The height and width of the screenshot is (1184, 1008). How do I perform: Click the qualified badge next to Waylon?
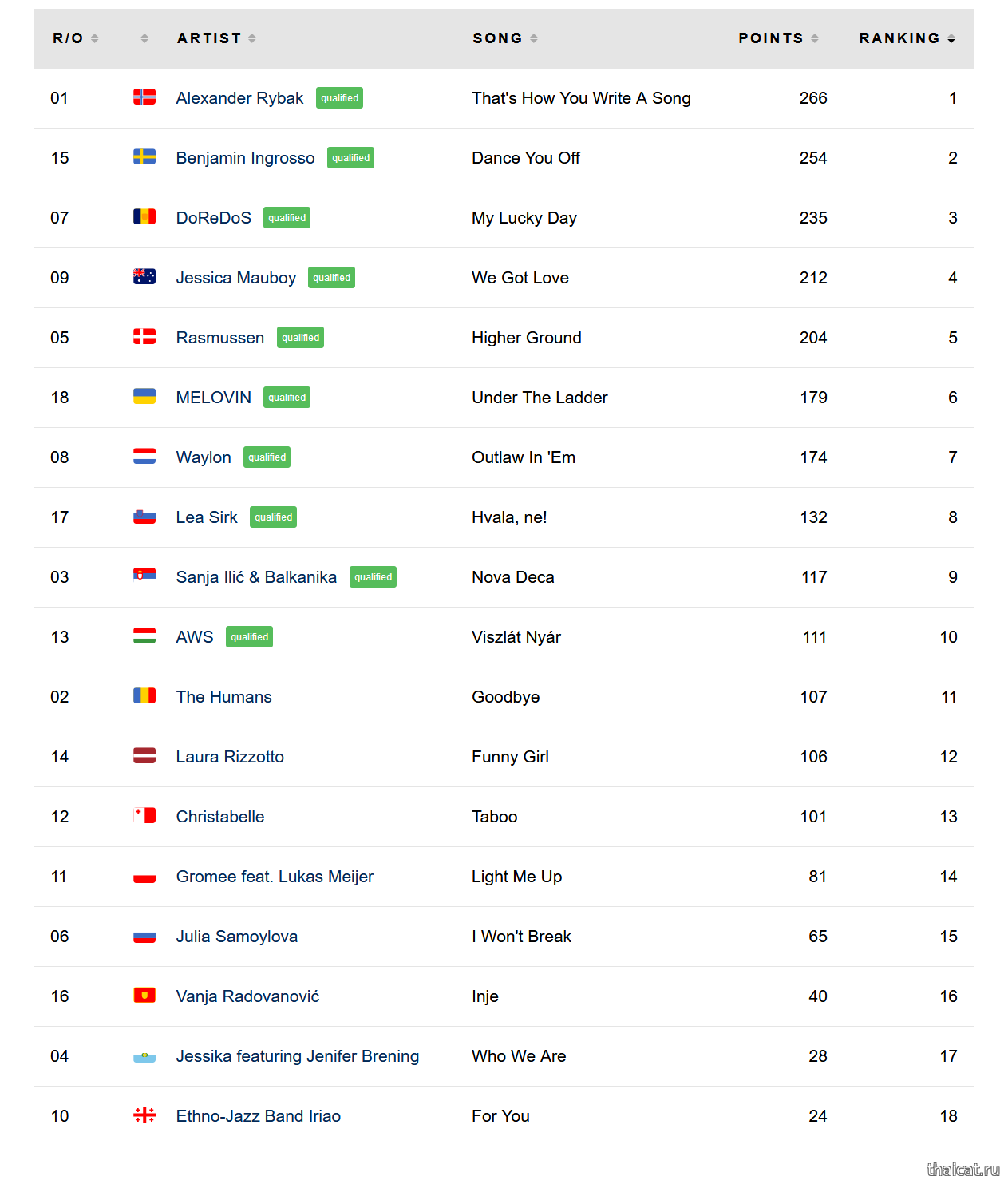point(267,457)
